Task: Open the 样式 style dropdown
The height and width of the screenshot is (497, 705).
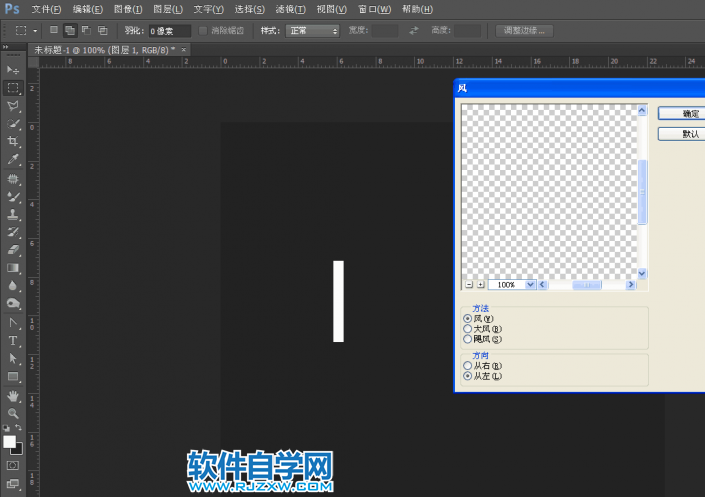Action: coord(312,31)
